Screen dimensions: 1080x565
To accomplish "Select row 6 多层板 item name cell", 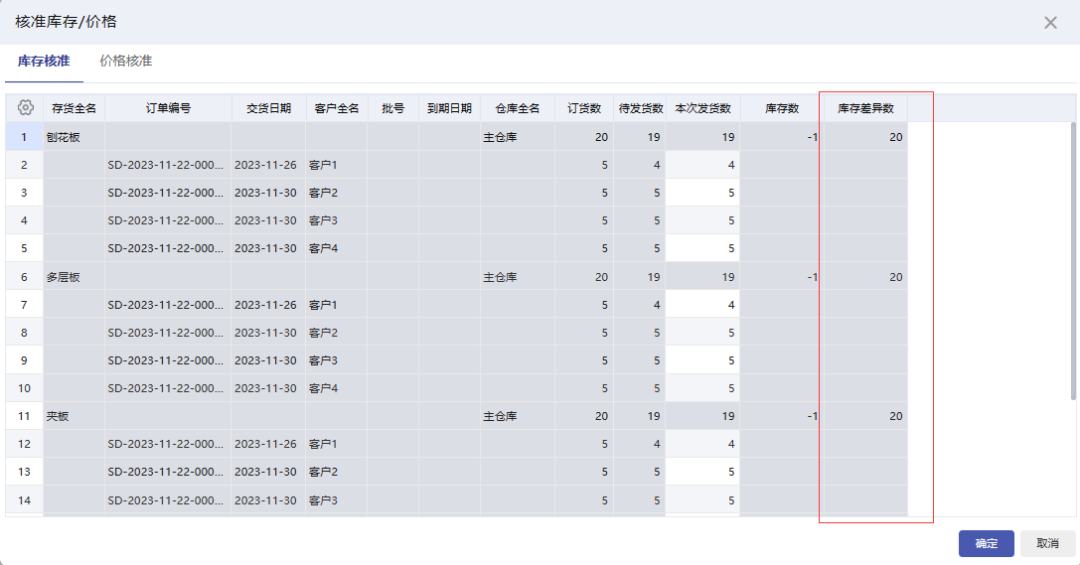I will click(74, 276).
